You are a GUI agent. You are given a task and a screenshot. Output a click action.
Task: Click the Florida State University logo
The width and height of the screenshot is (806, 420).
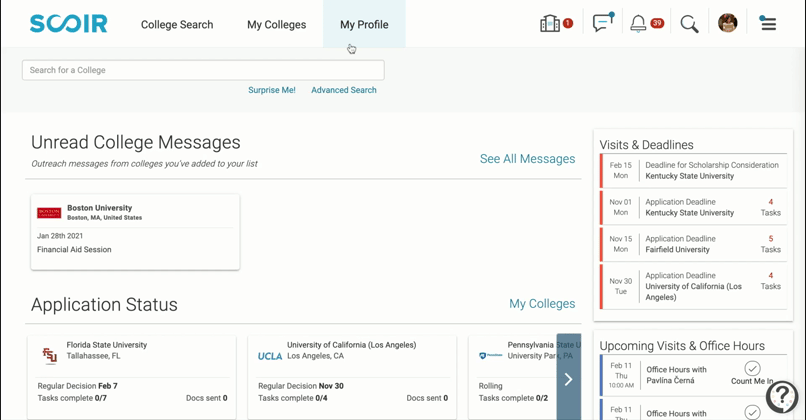50,355
